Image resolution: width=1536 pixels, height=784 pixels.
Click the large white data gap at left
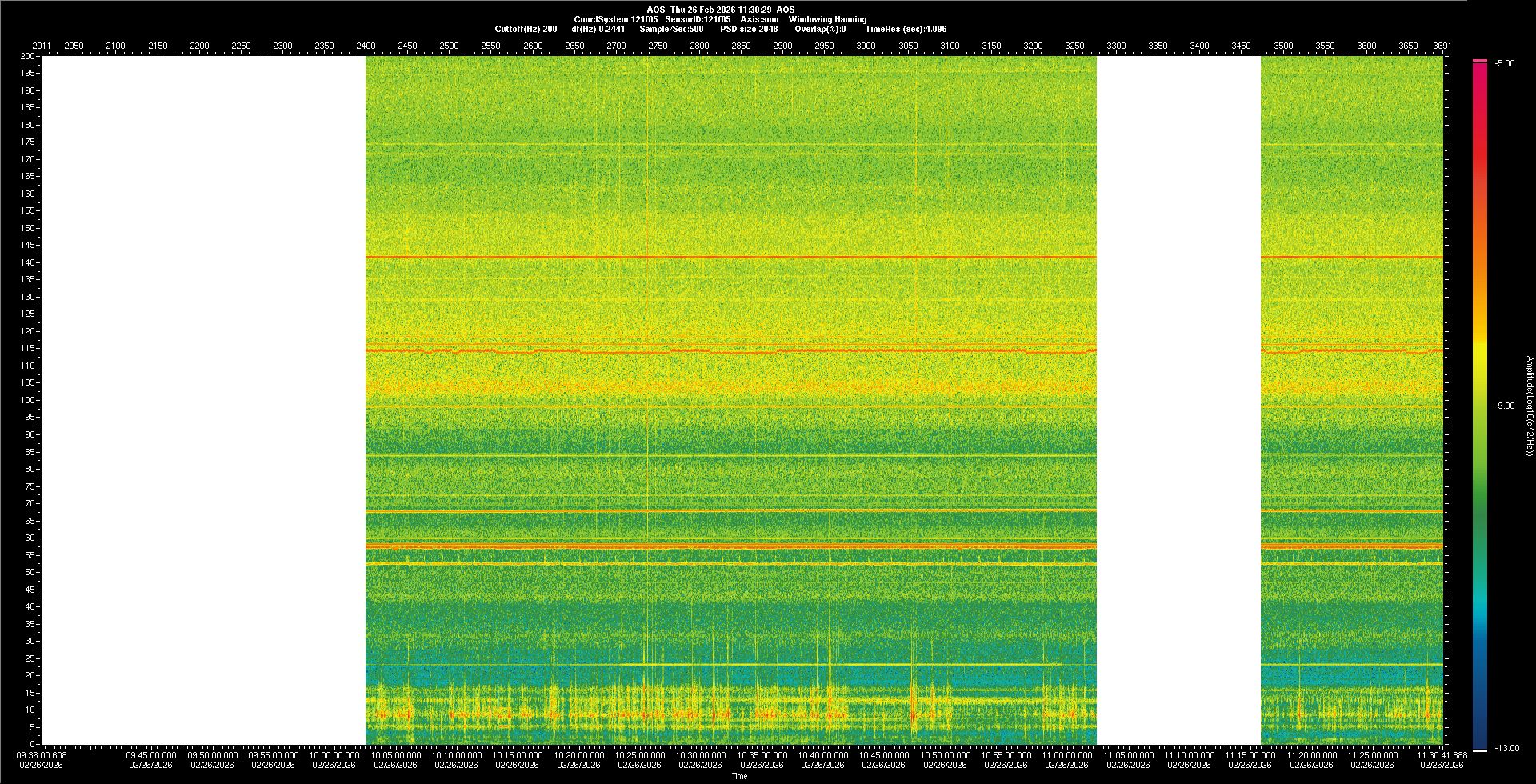tap(203, 400)
